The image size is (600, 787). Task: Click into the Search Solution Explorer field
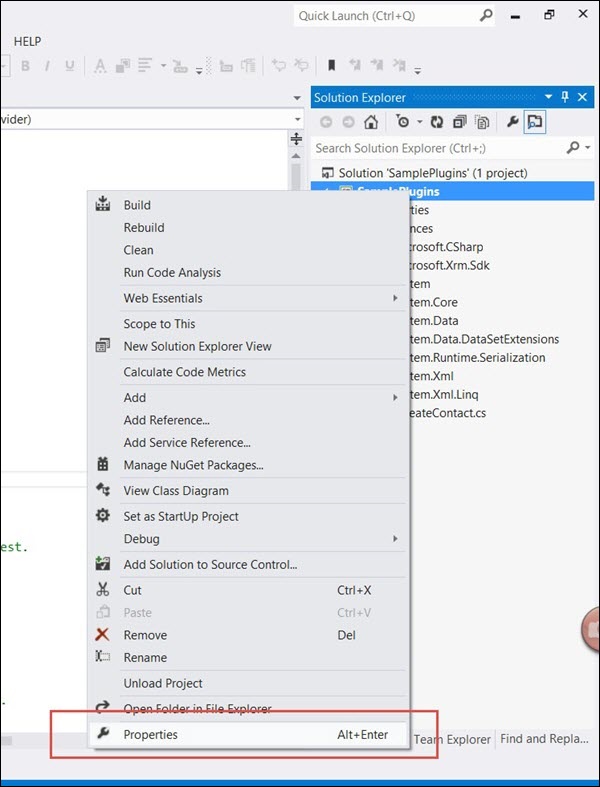[437, 148]
